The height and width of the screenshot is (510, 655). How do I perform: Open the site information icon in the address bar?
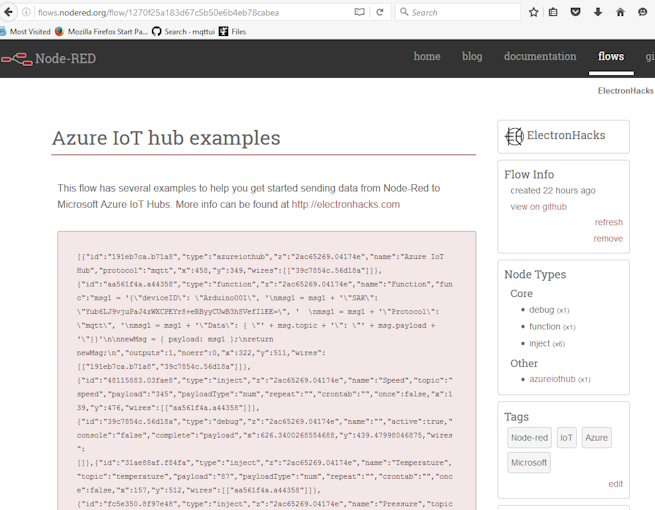click(x=26, y=12)
